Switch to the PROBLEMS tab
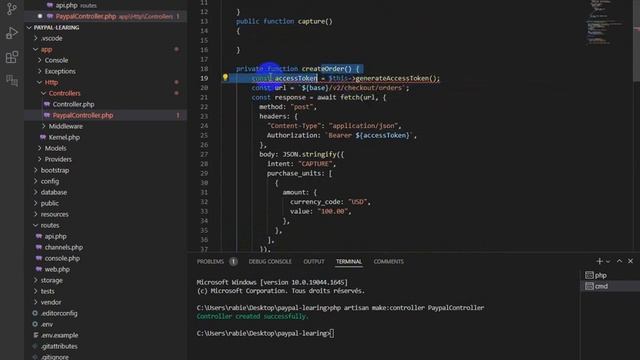 click(x=210, y=262)
